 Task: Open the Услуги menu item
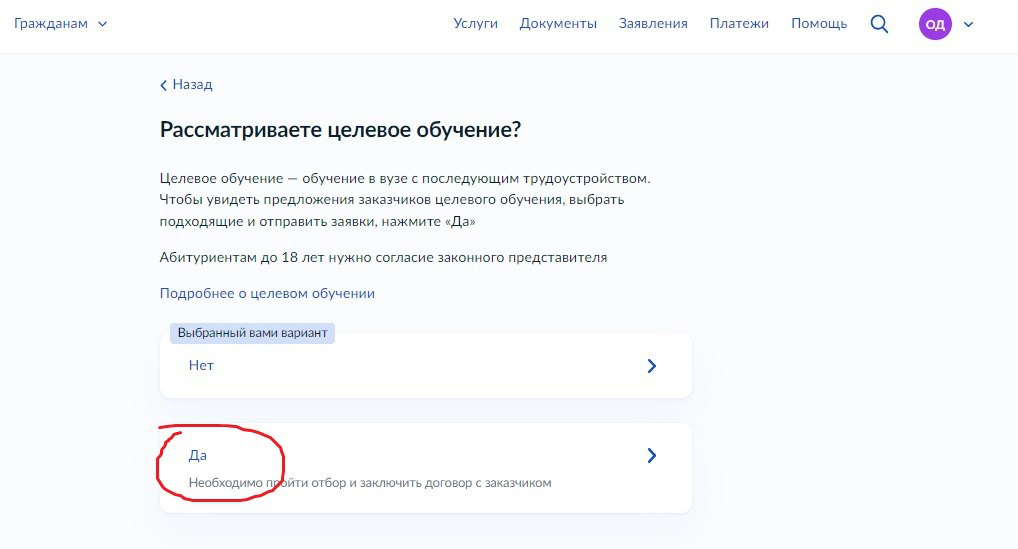(475, 23)
